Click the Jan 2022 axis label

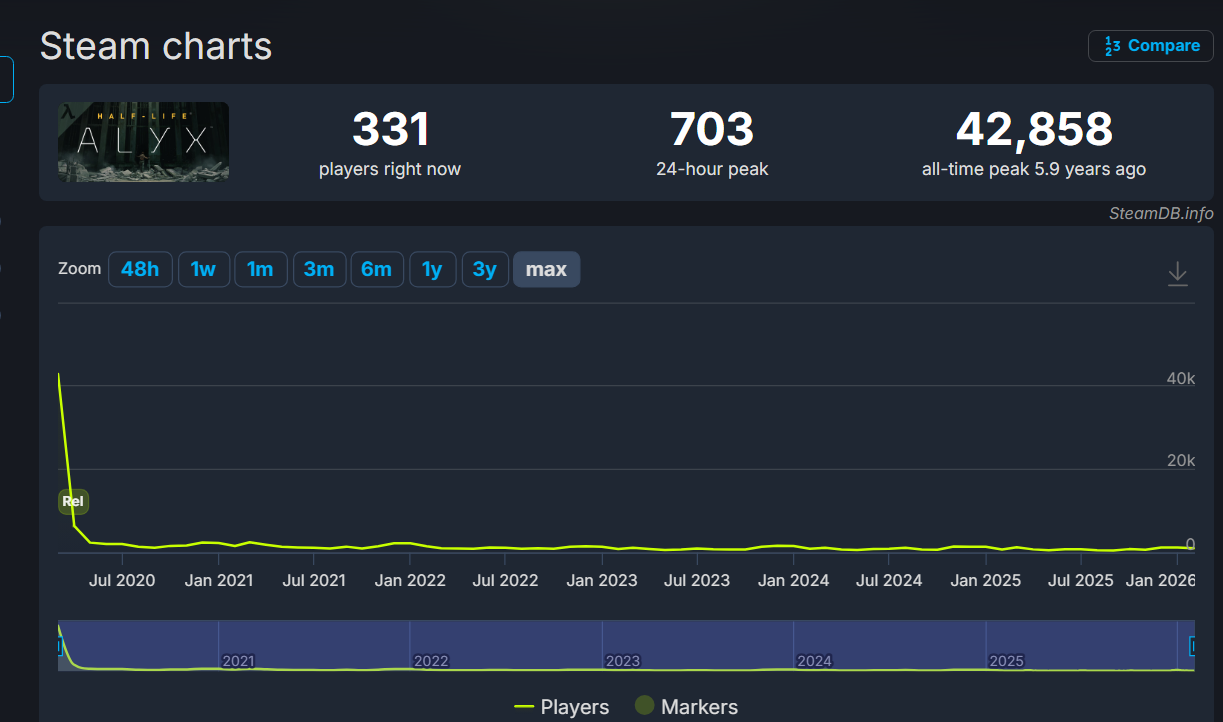[x=410, y=580]
